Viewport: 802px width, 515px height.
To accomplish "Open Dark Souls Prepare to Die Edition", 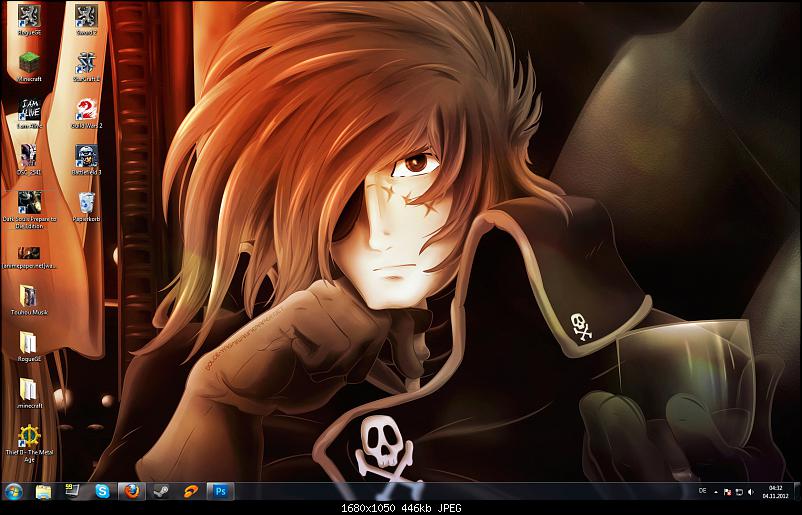I will pos(29,209).
